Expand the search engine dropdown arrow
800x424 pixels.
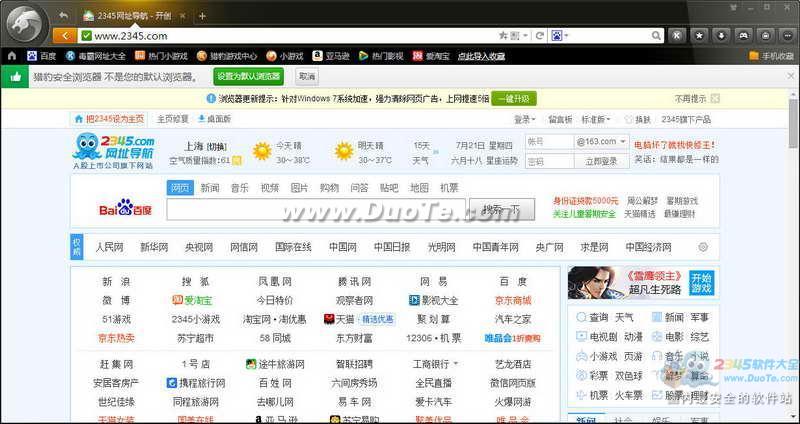(x=566, y=36)
